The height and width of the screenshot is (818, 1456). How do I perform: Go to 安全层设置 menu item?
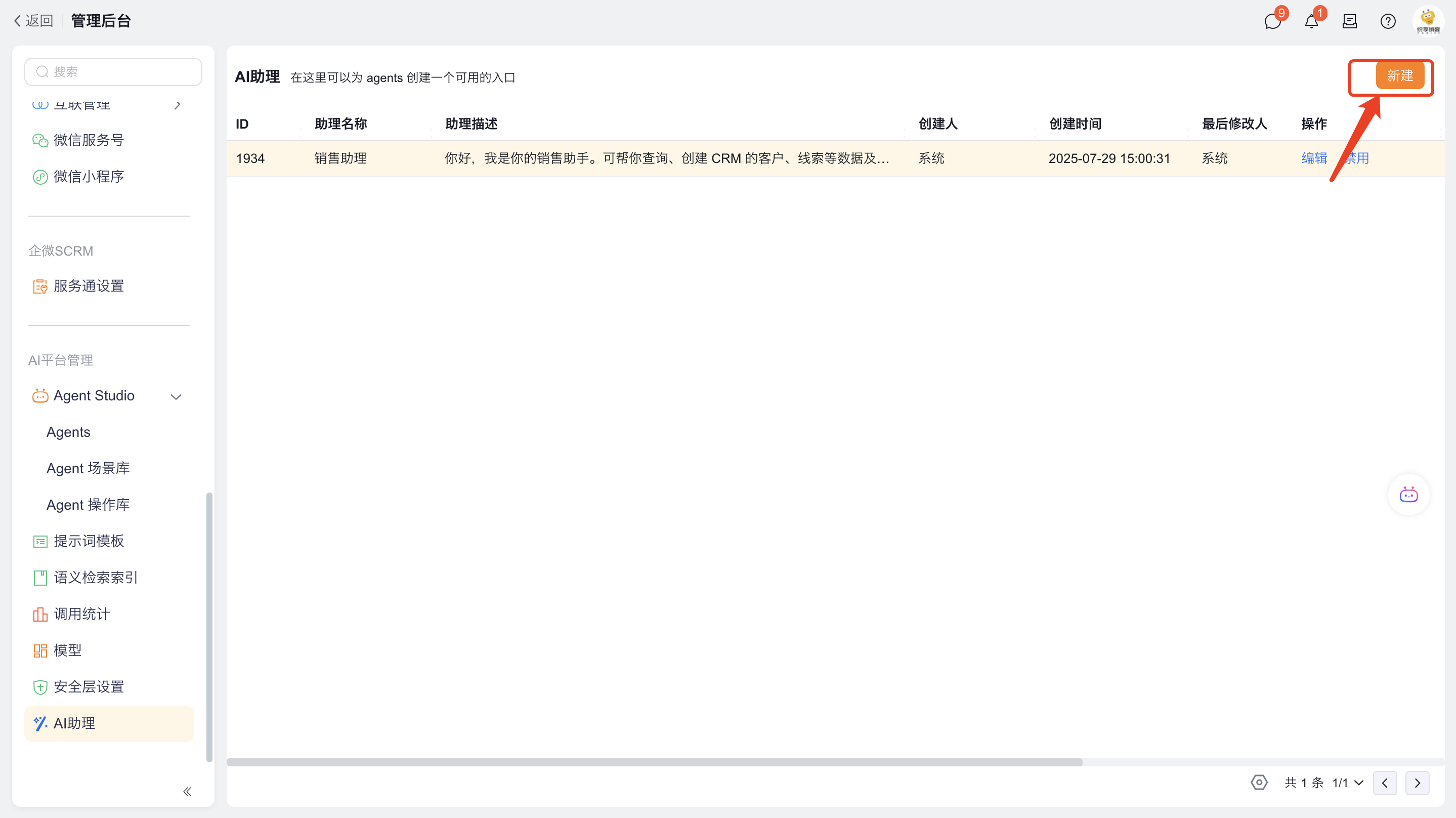(x=89, y=687)
